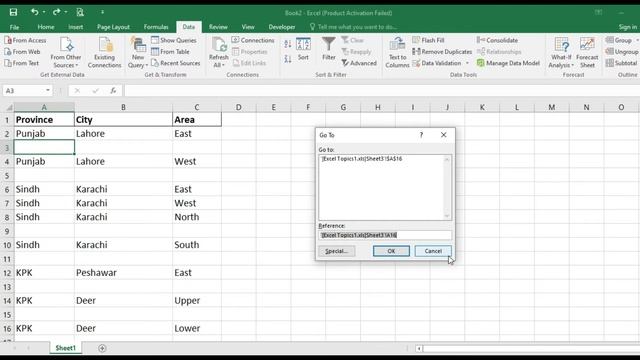Click the Peshawar cell
The image size is (640, 360).
123,273
